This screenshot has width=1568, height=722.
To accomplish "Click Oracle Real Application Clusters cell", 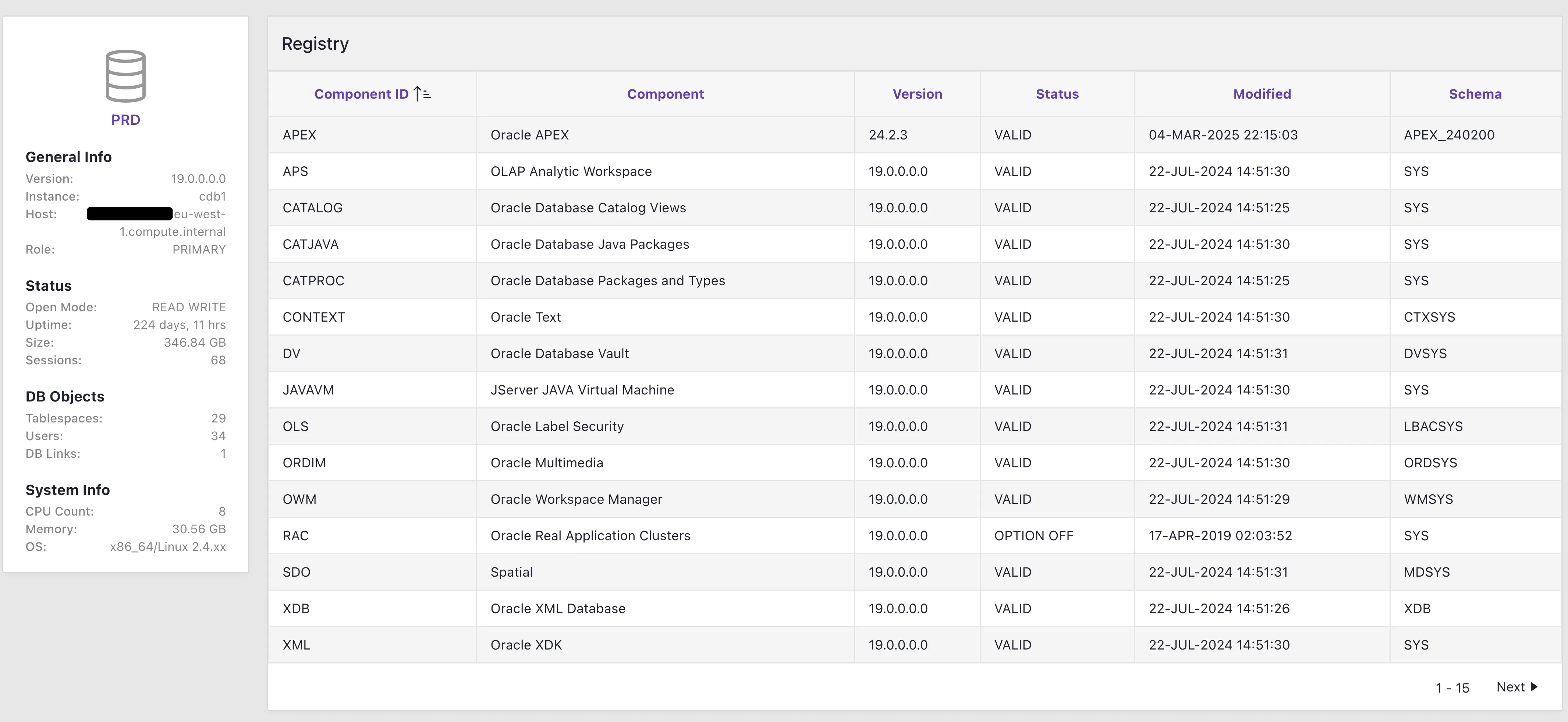I will (x=665, y=536).
